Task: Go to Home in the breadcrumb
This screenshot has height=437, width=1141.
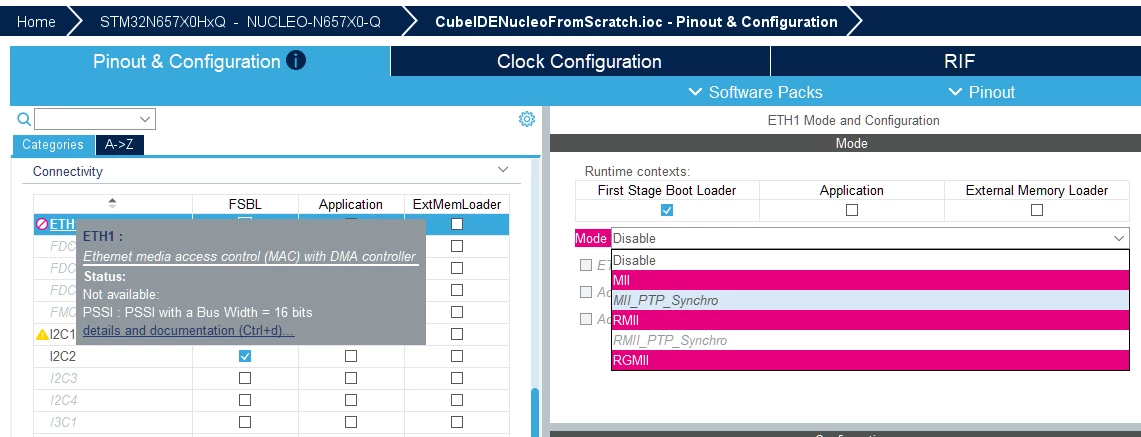Action: [x=36, y=22]
